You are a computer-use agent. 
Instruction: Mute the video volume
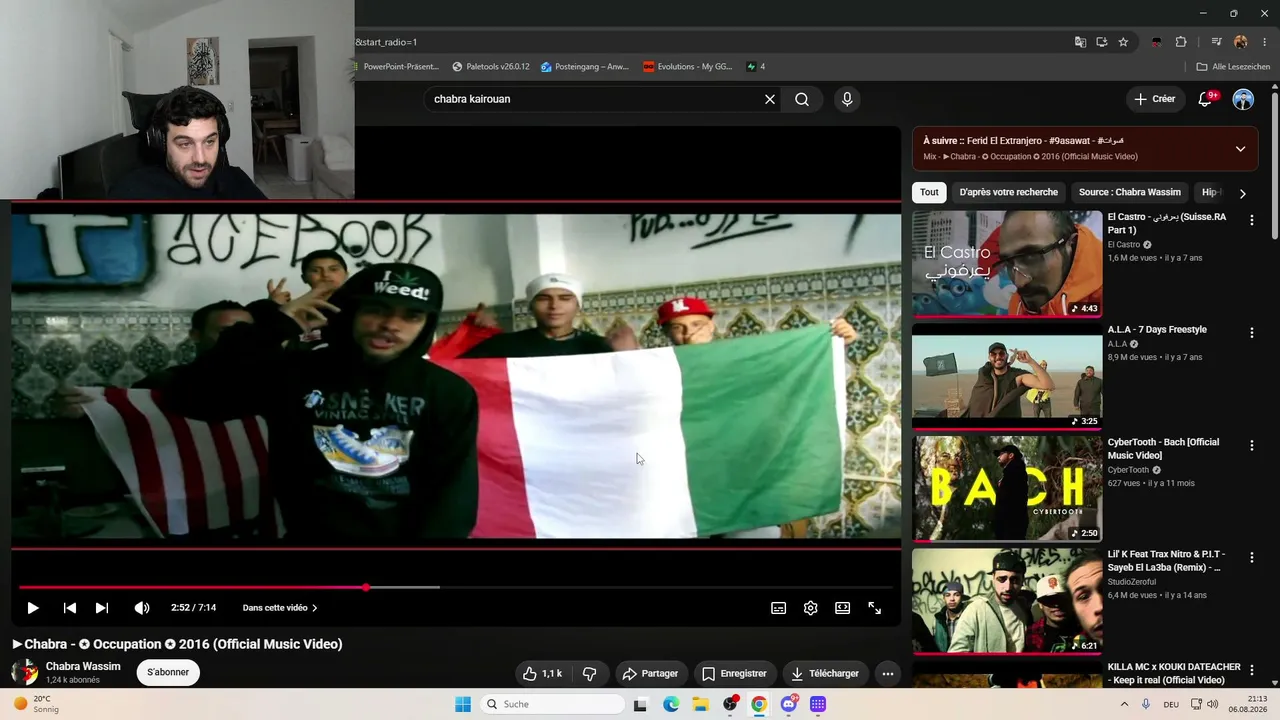(142, 608)
